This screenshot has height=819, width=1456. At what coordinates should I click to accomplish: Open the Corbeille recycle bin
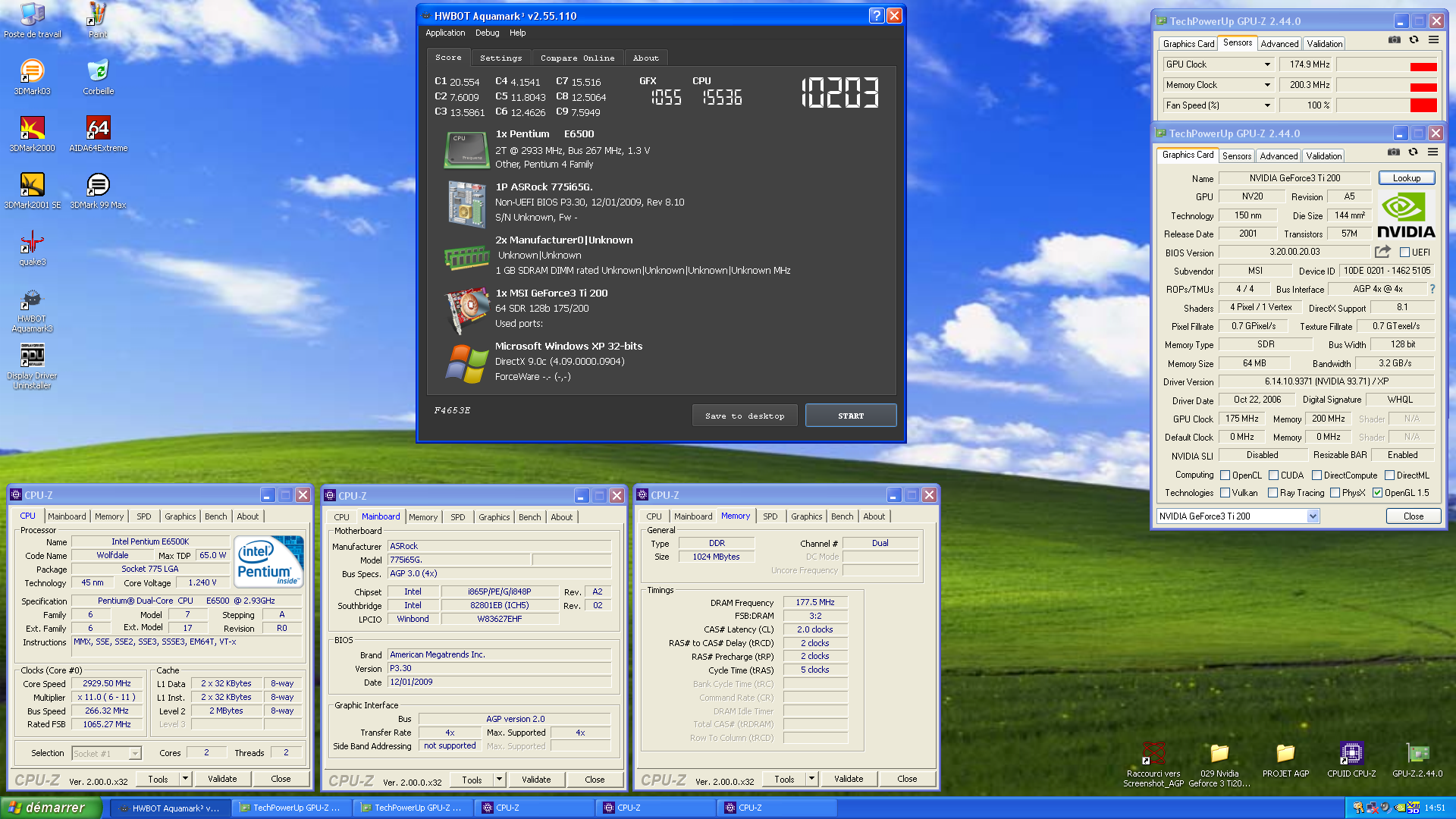coord(98,77)
